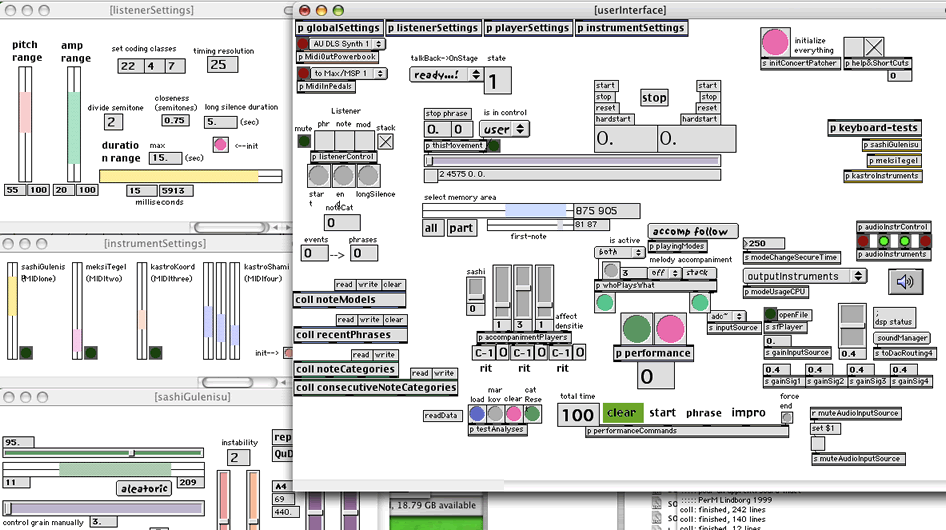Viewport: 946px width, 530px height.
Task: Click the total time number box 100
Action: (x=577, y=415)
